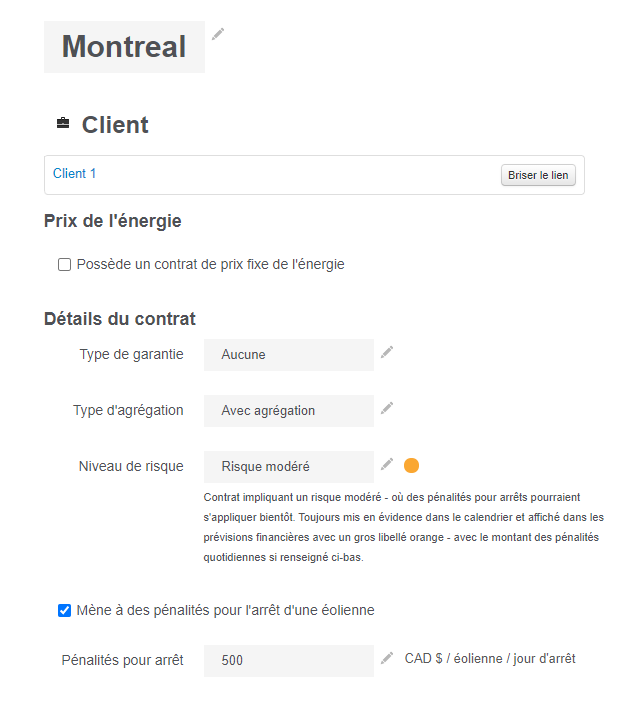629x713 pixels.
Task: Click the penalty amount field showing 500
Action: point(288,661)
